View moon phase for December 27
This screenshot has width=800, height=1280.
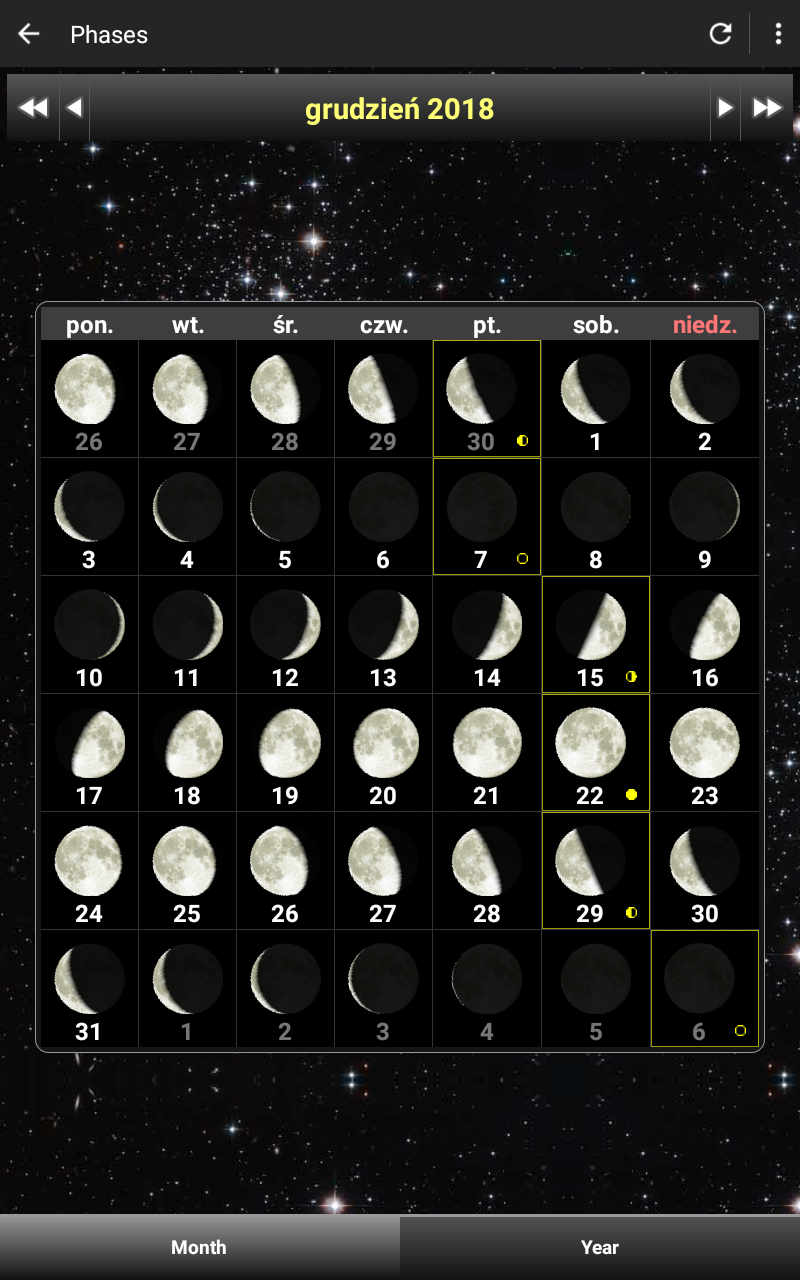(x=383, y=870)
